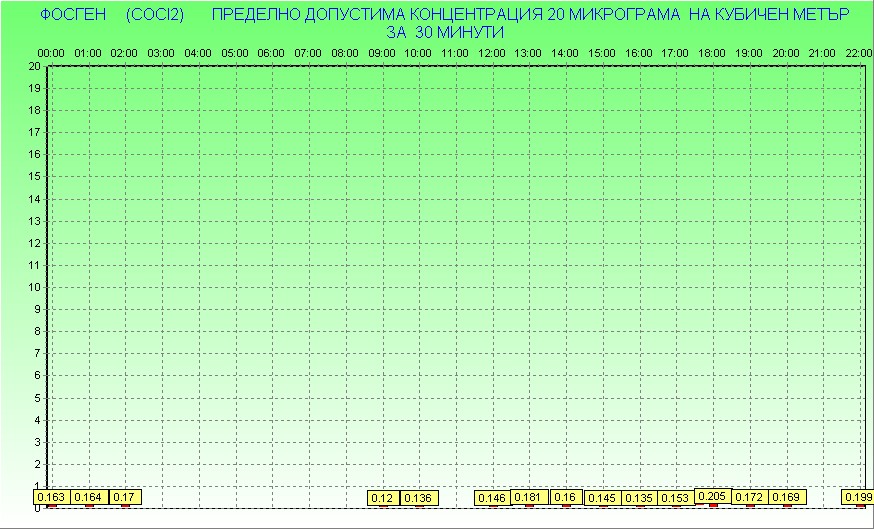The width and height of the screenshot is (874, 529).
Task: Select the 04:00 time label
Action: (198, 53)
